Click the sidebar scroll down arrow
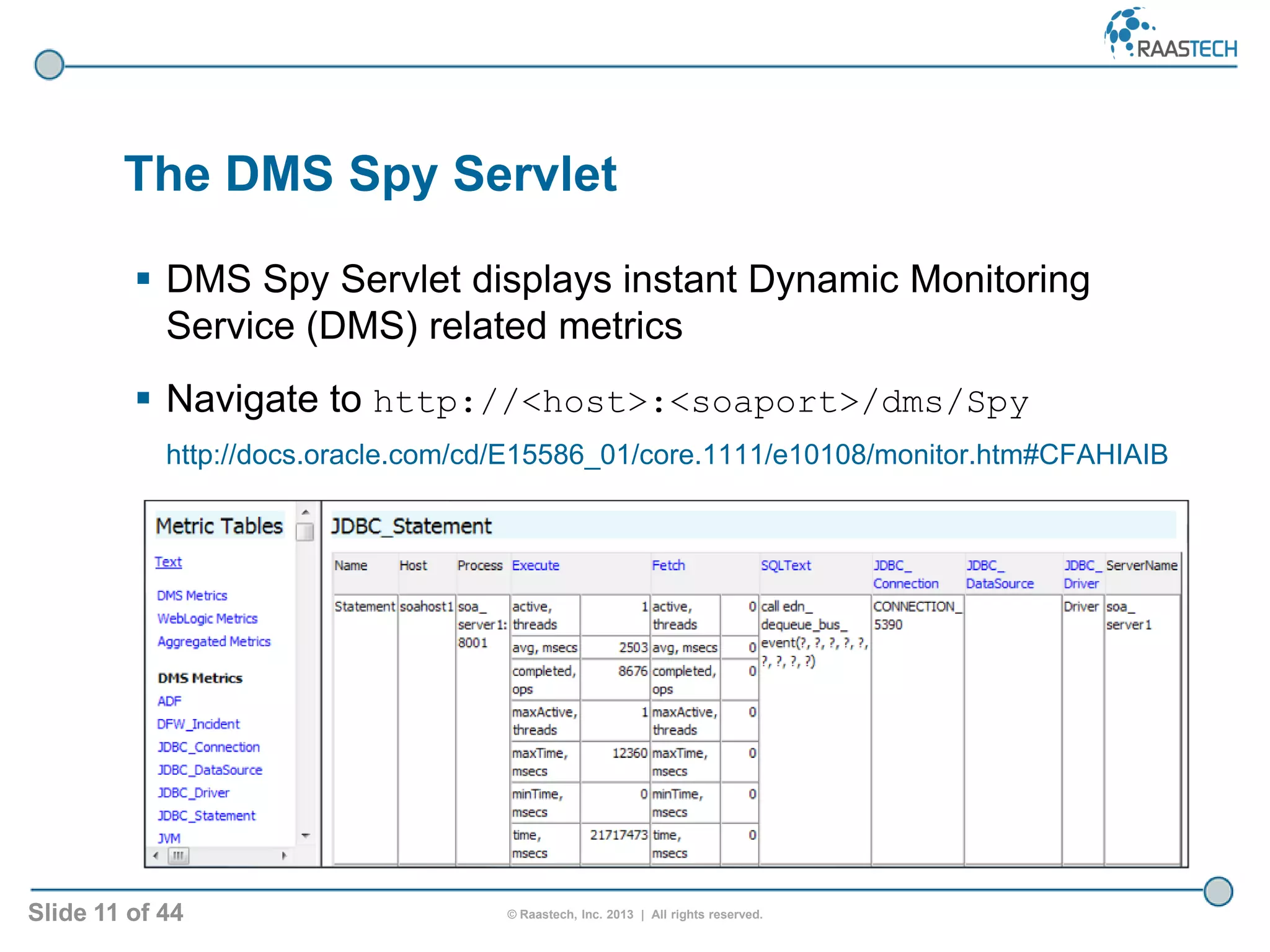 point(305,835)
